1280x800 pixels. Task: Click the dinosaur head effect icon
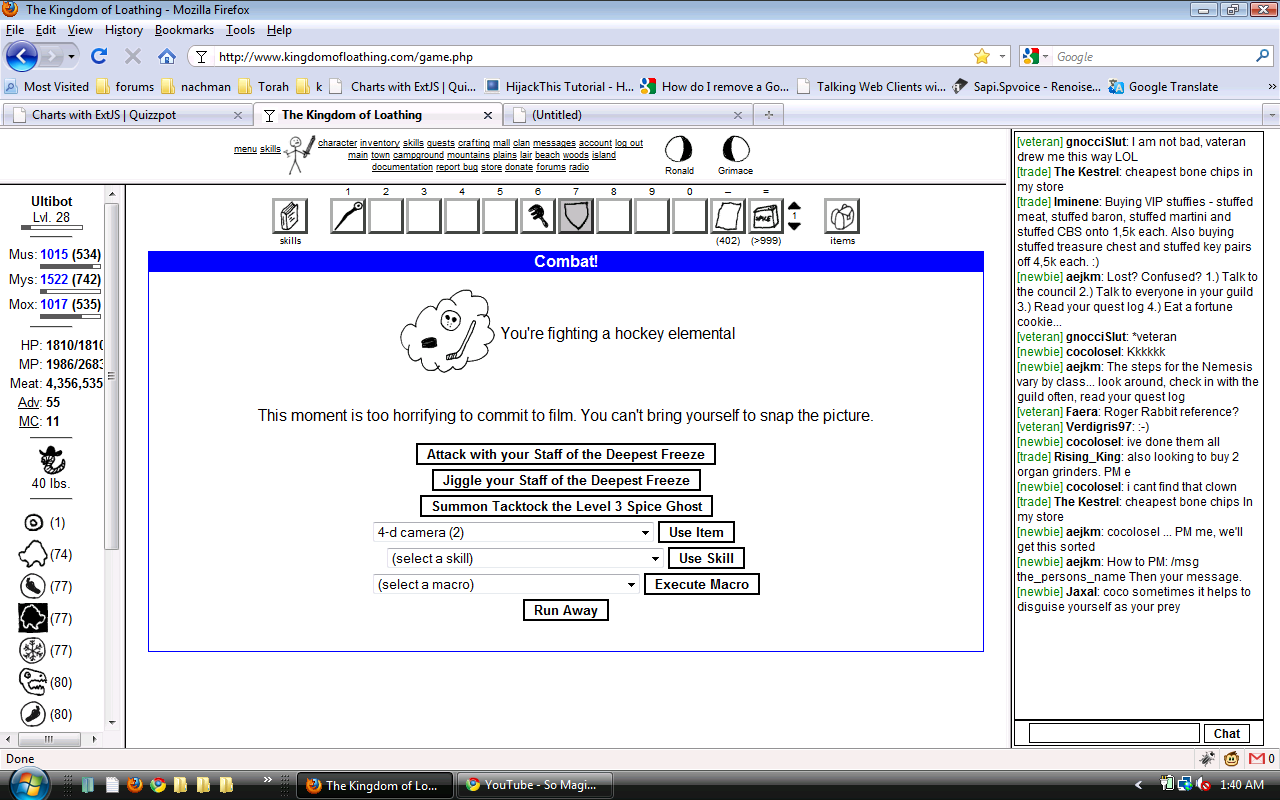[x=33, y=682]
